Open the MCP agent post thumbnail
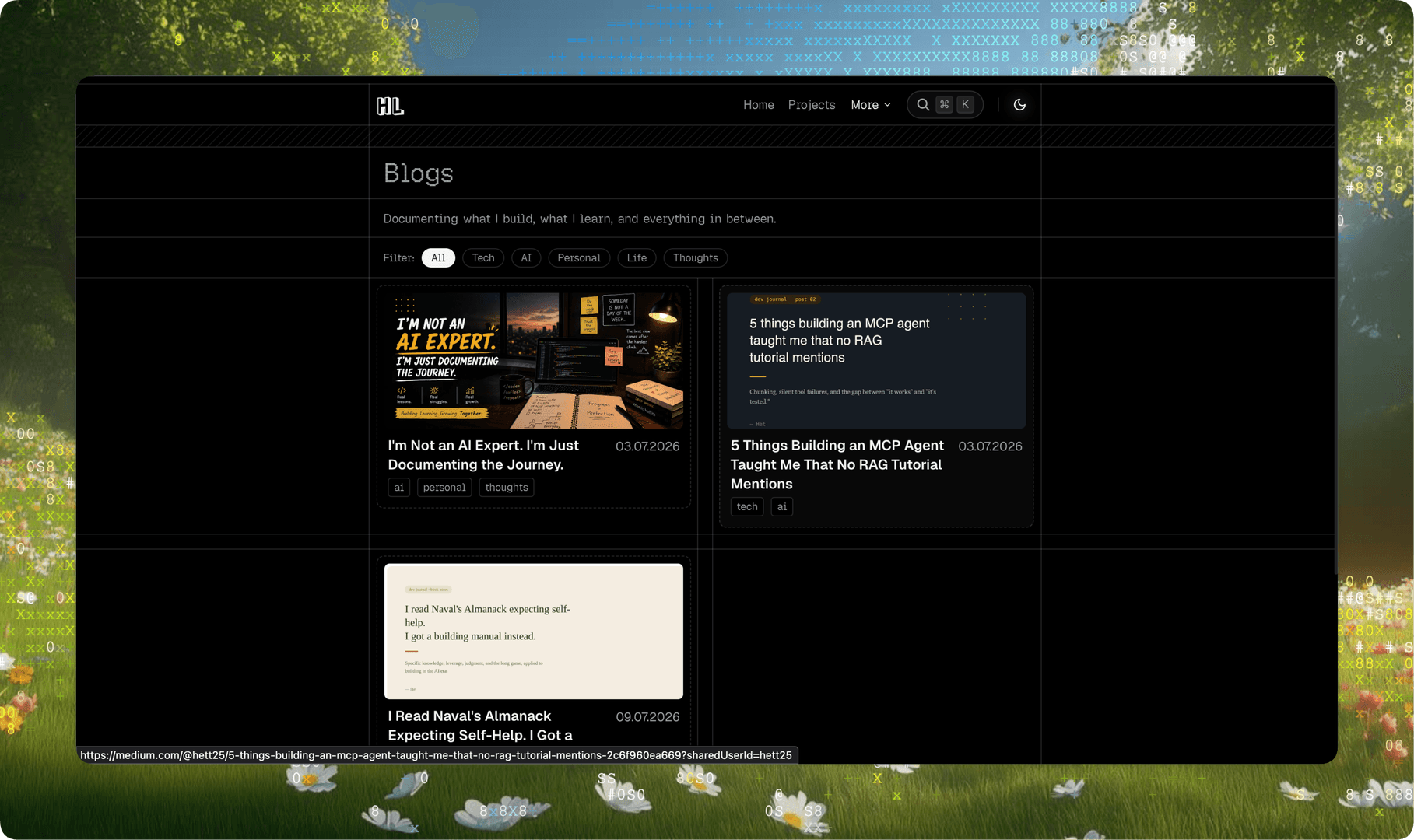1414x840 pixels. pos(876,361)
